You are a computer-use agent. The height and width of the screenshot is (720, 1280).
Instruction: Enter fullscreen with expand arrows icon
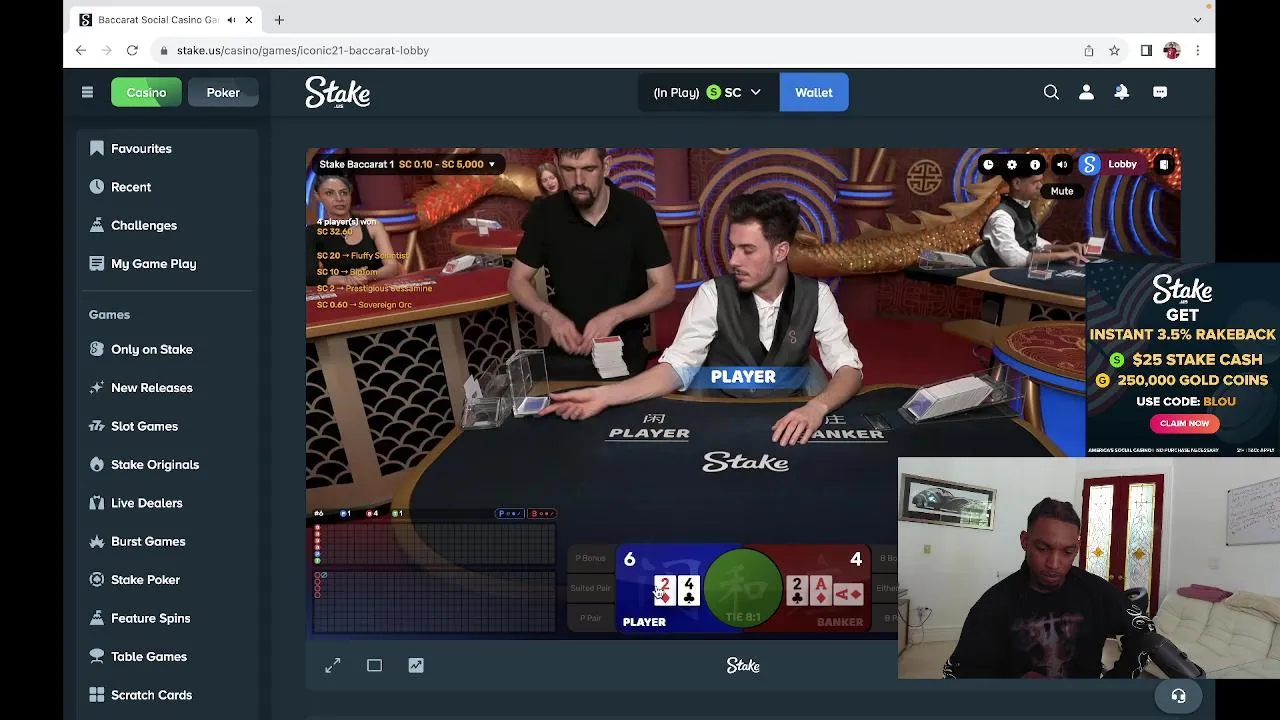[x=333, y=665]
